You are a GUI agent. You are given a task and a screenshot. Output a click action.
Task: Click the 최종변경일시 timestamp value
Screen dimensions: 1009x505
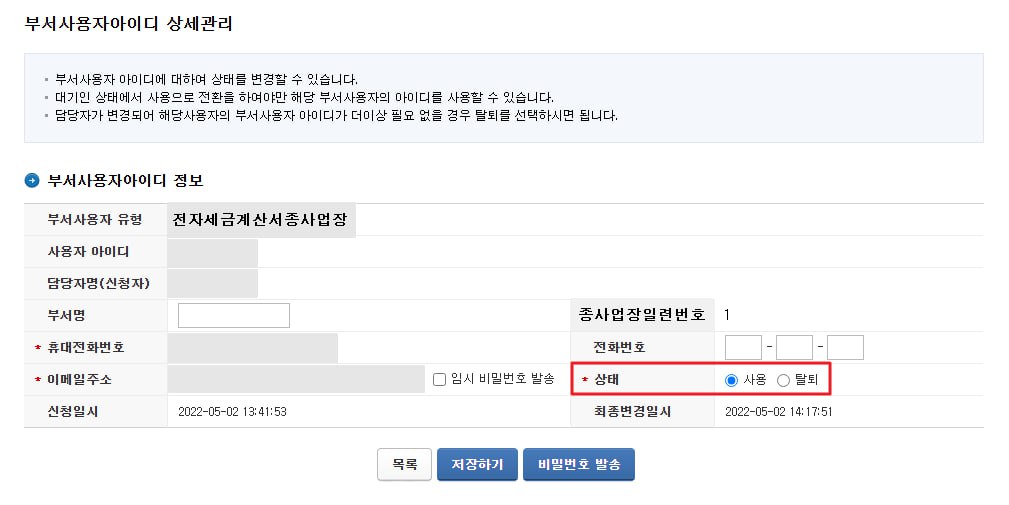coord(779,412)
